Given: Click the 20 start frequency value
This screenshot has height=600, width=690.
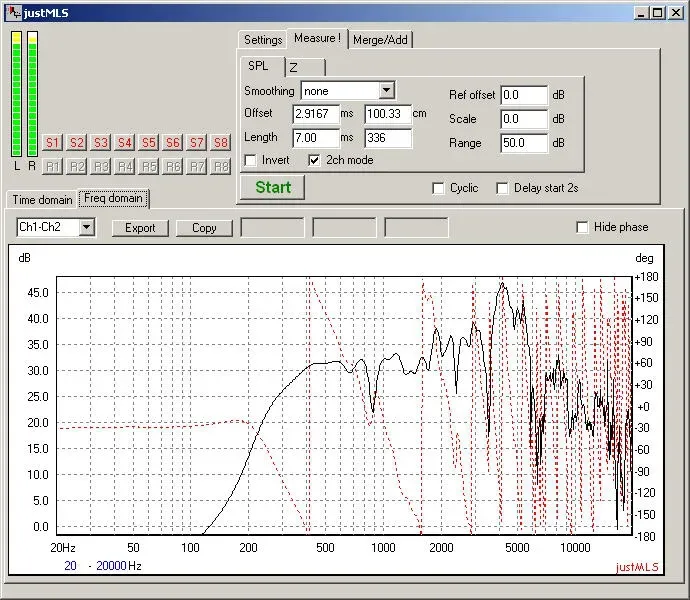Looking at the screenshot, I should point(70,566).
